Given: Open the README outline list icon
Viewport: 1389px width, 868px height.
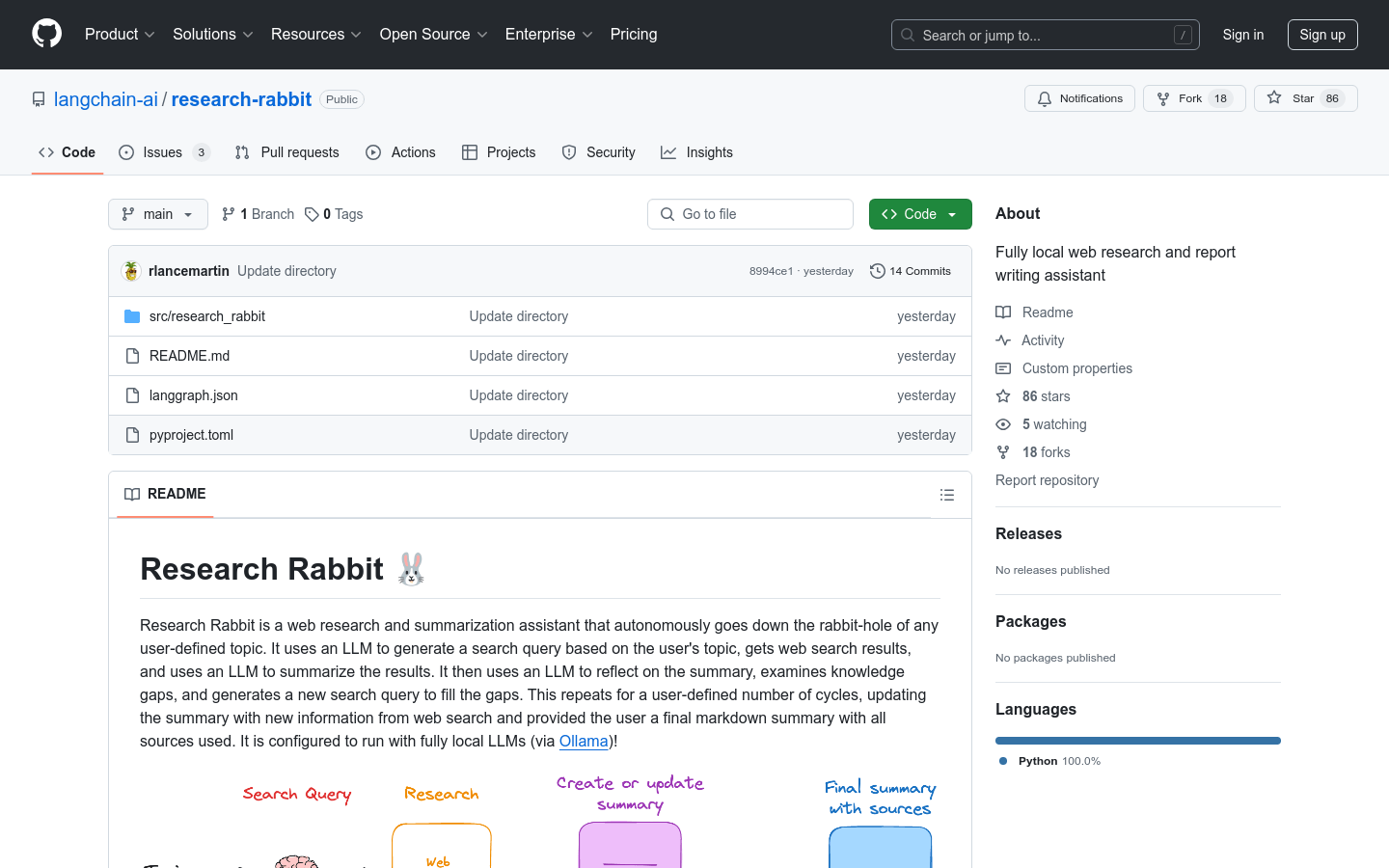Looking at the screenshot, I should pyautogui.click(x=947, y=495).
